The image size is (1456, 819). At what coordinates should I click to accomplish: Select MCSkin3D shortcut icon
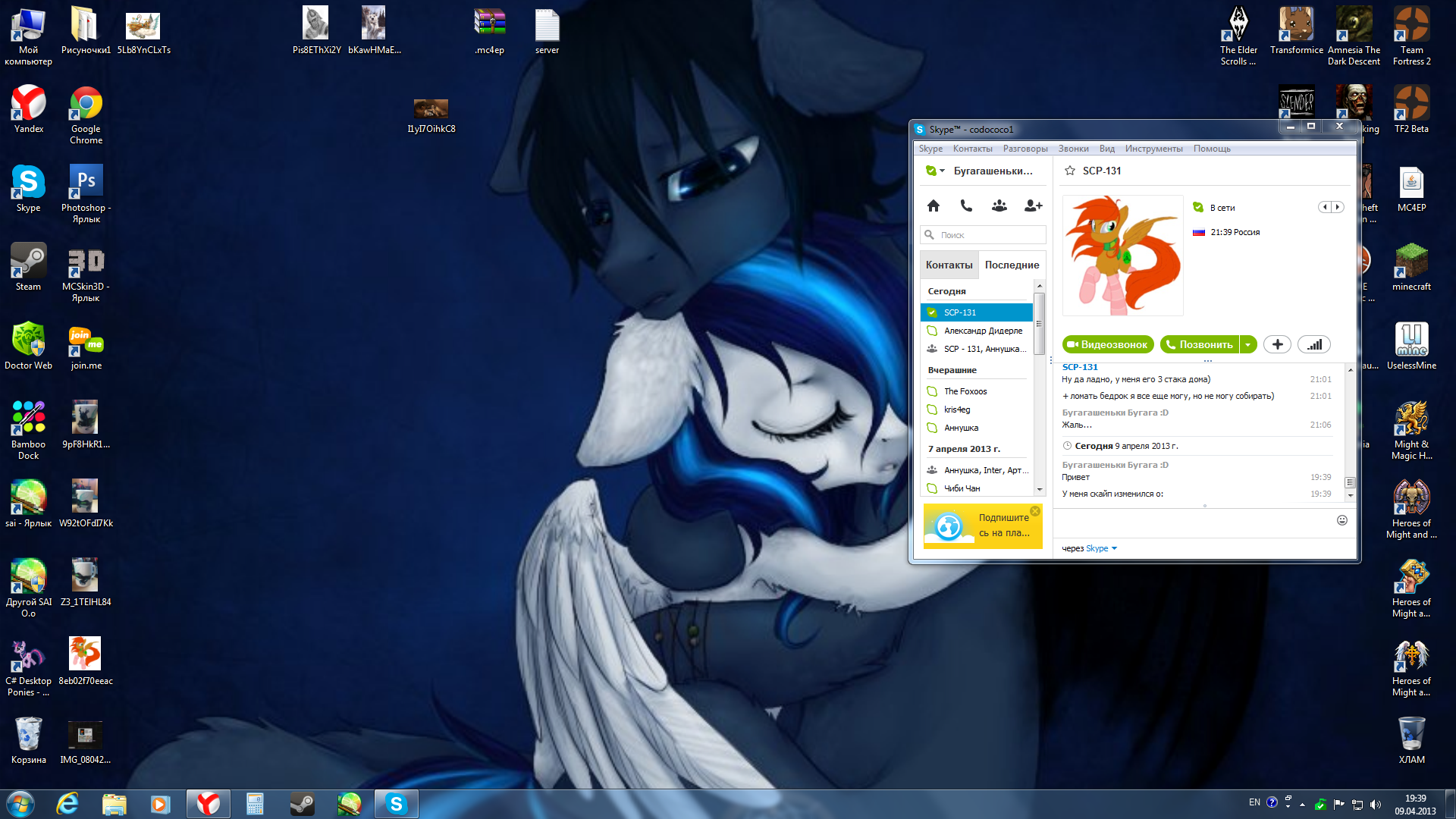click(86, 273)
